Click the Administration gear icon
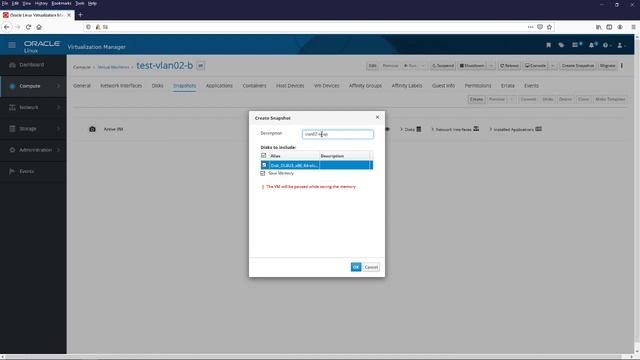The image size is (640, 360). (x=12, y=150)
